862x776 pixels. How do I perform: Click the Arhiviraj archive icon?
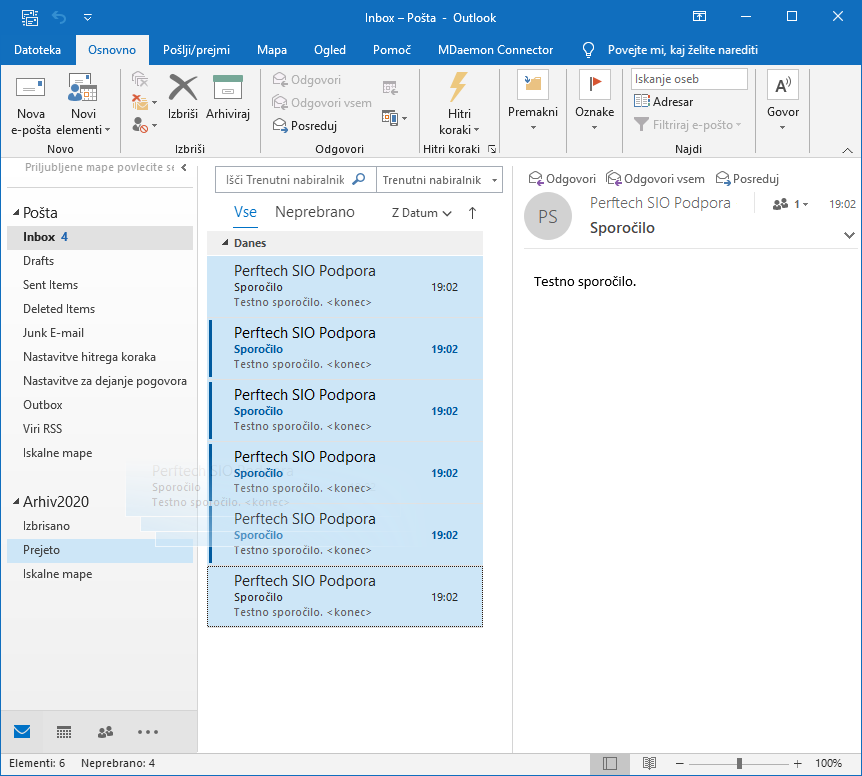pos(228,88)
